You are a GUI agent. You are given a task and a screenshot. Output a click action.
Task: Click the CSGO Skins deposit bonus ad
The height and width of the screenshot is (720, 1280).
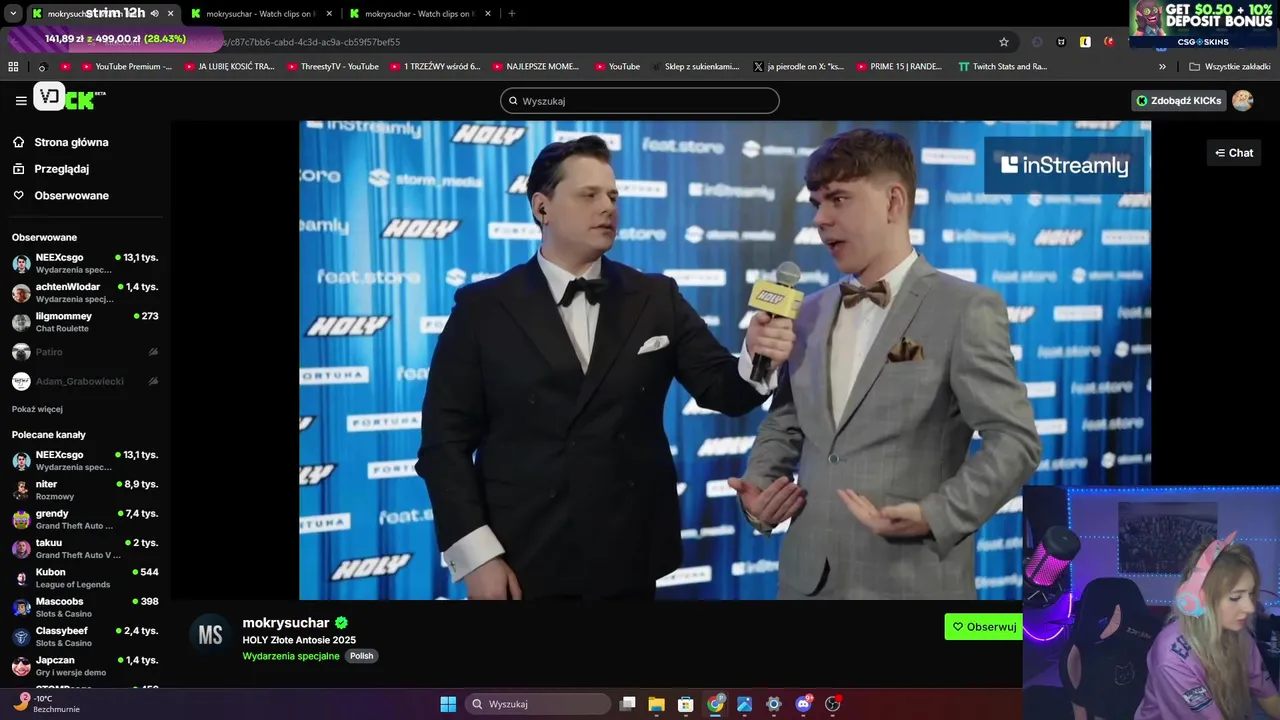click(x=1204, y=23)
